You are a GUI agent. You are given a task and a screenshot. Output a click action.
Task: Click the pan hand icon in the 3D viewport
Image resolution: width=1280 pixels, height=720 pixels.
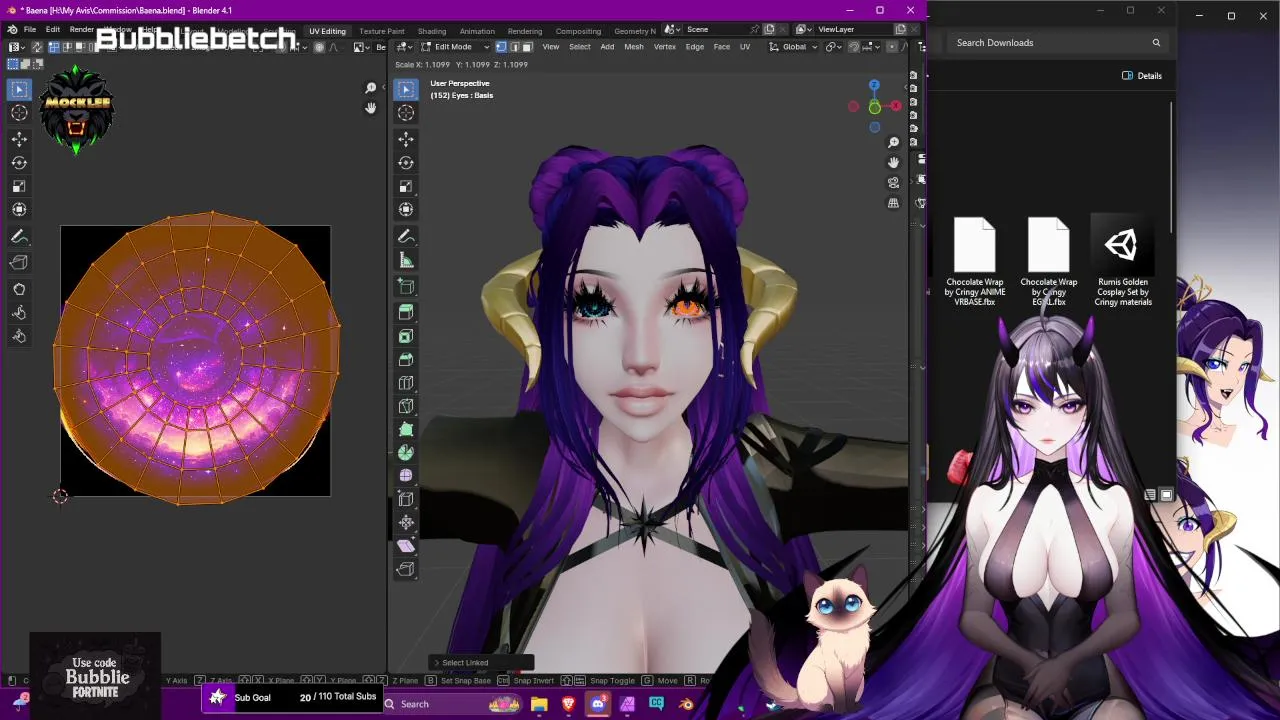click(x=893, y=162)
